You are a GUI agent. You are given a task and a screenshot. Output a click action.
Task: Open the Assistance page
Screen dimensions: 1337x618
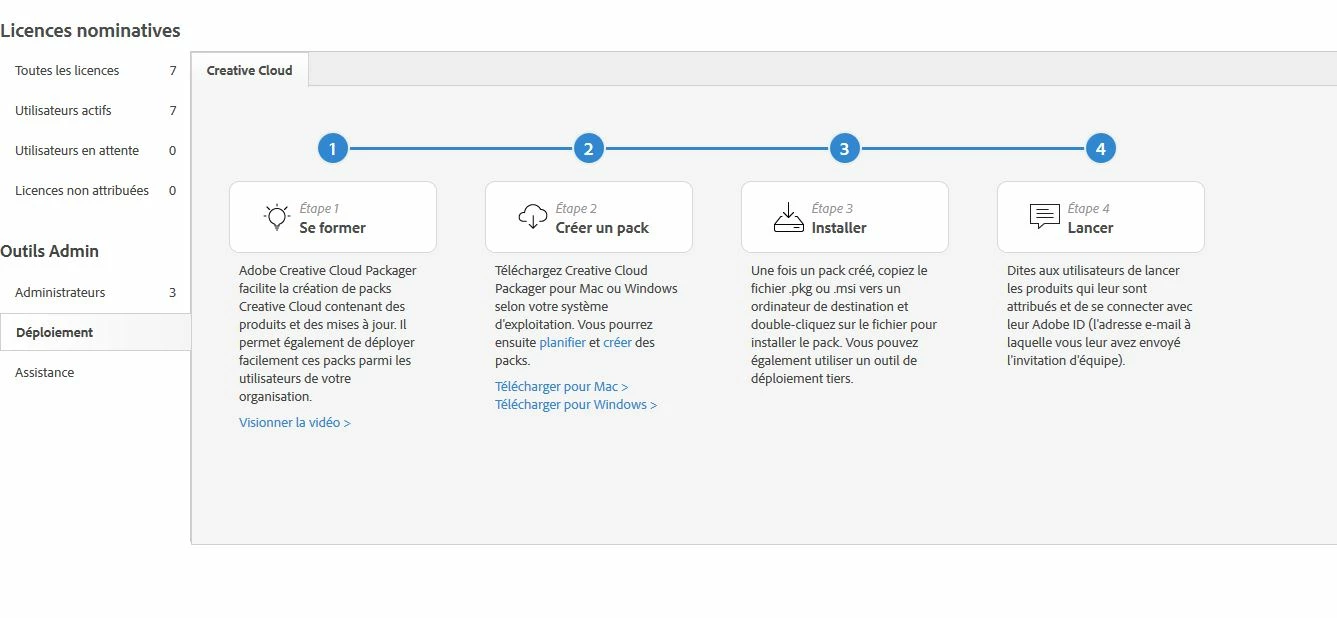pos(95,372)
